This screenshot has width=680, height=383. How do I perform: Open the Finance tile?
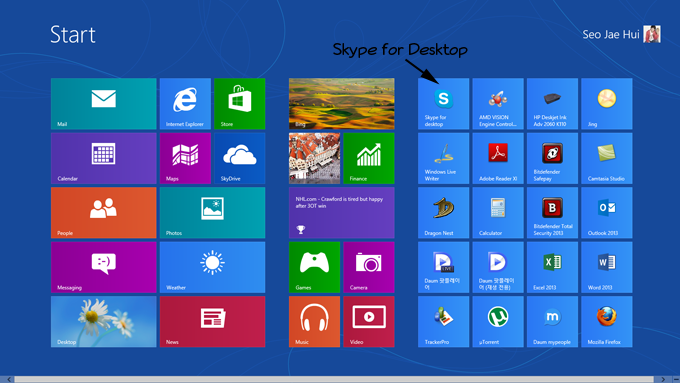pos(369,158)
